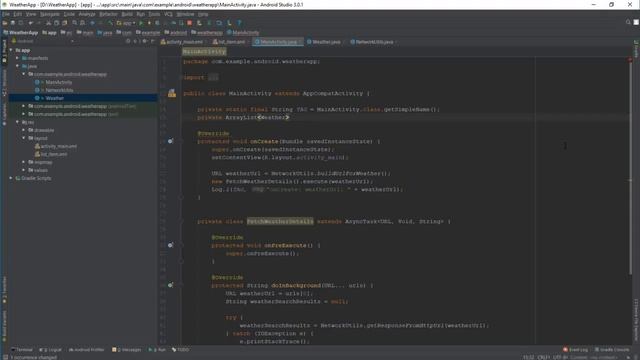Screen dimensions: 640x360
Task: Click weatherapp folder in navigation breadcrumb
Action: click(207, 33)
